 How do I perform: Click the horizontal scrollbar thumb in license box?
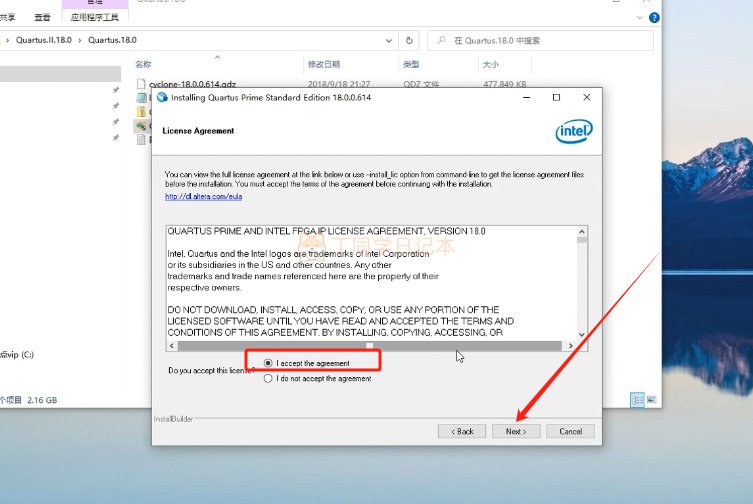click(x=369, y=346)
